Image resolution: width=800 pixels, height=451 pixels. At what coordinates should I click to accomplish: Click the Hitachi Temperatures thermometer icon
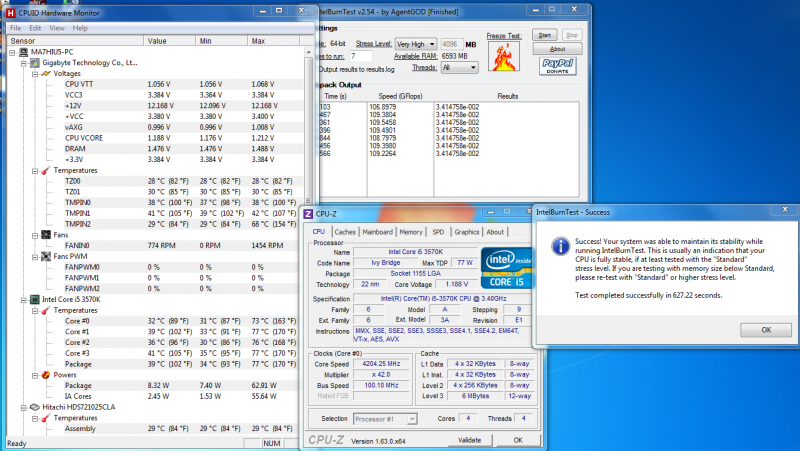pos(46,418)
